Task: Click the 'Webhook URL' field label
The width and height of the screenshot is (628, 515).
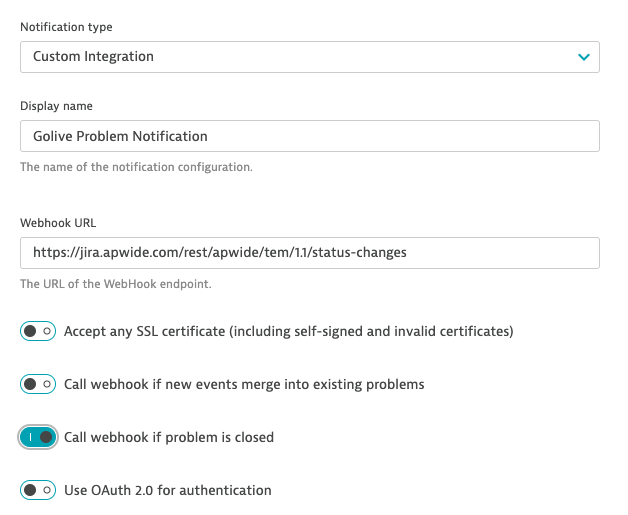Action: (57, 222)
